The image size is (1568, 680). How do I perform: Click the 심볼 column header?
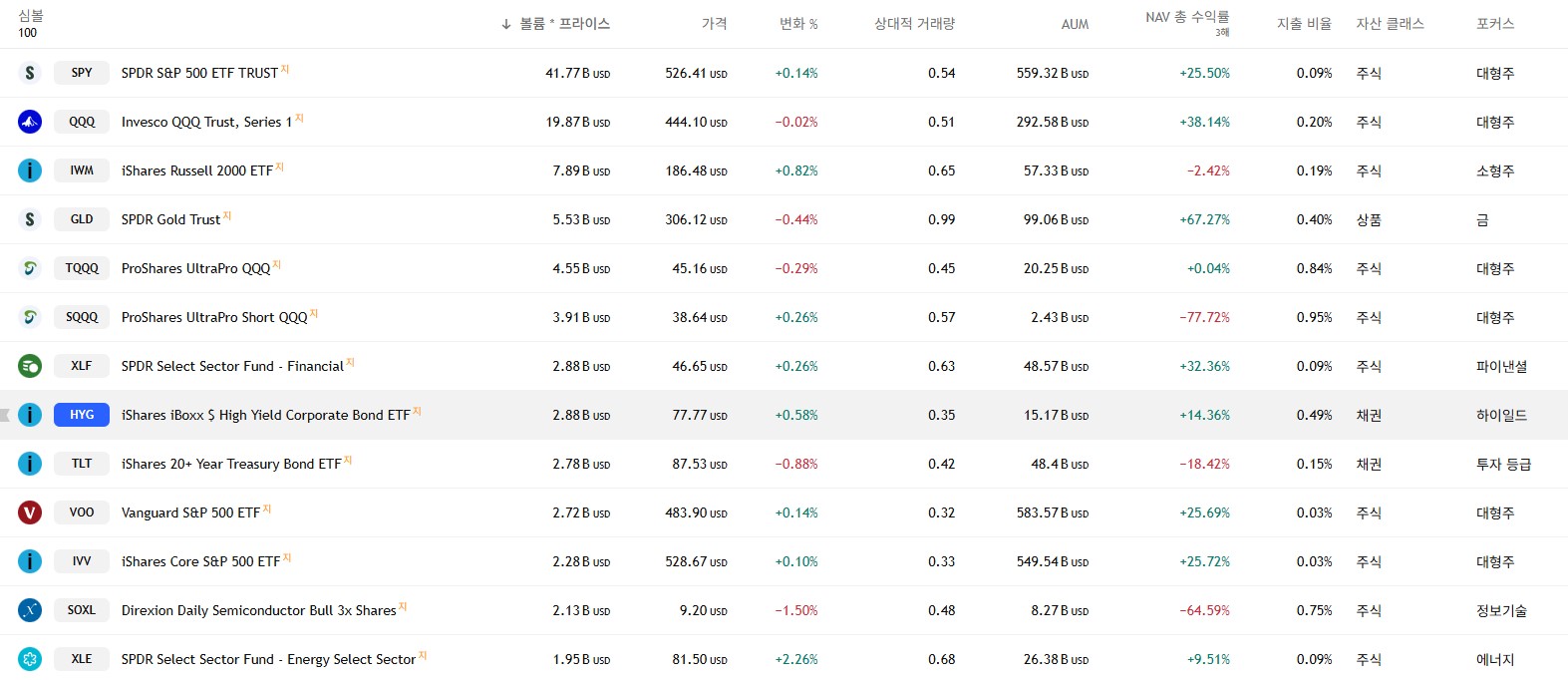click(31, 16)
